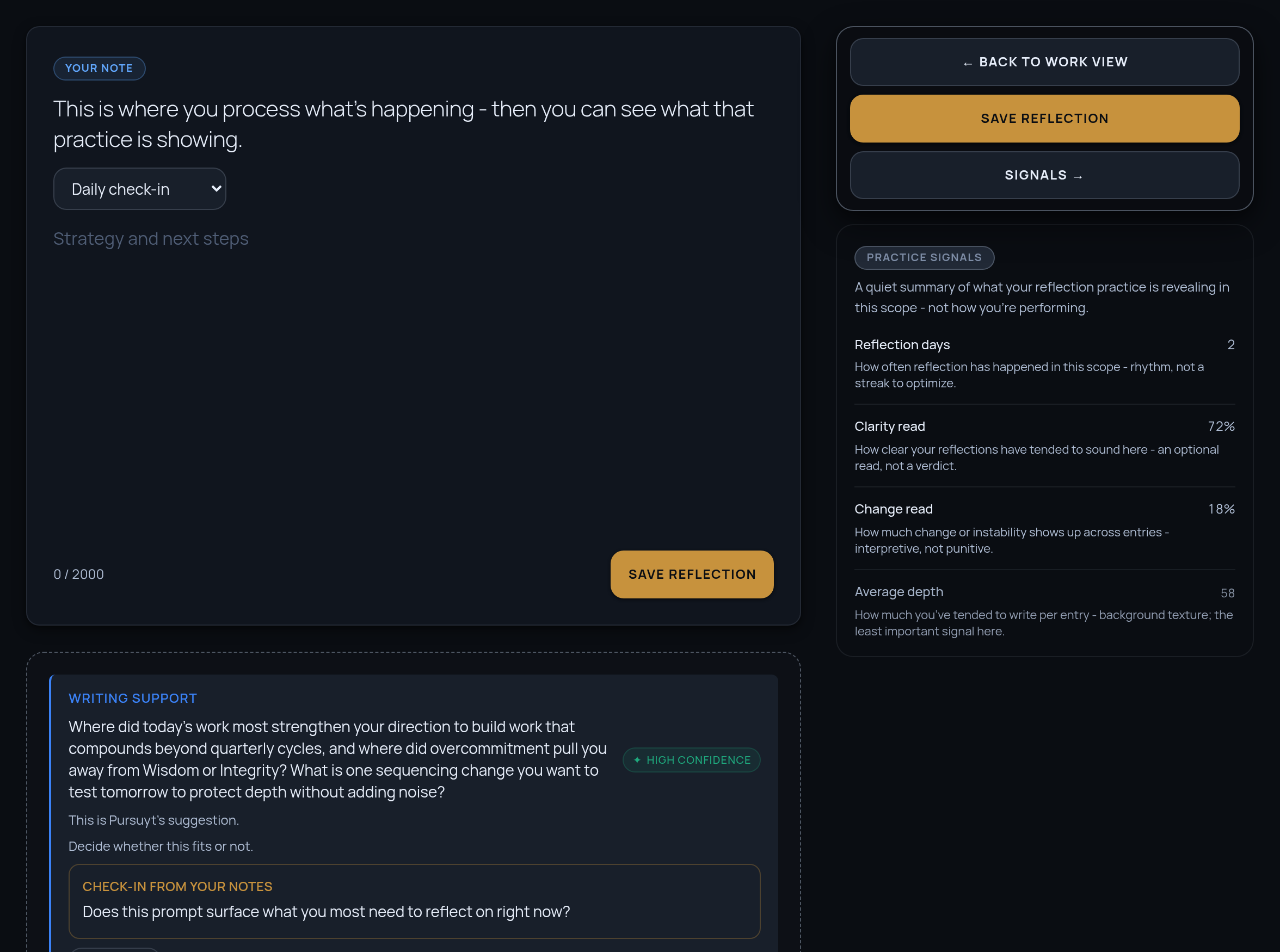Click the Your Note badge
Screen dimensions: 1280x952
click(x=99, y=68)
